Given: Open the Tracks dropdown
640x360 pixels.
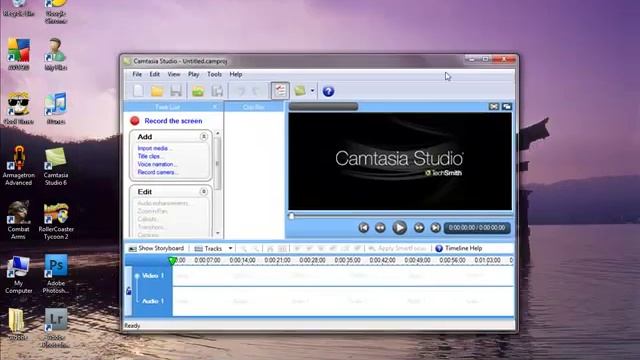Looking at the screenshot, I should tap(213, 248).
